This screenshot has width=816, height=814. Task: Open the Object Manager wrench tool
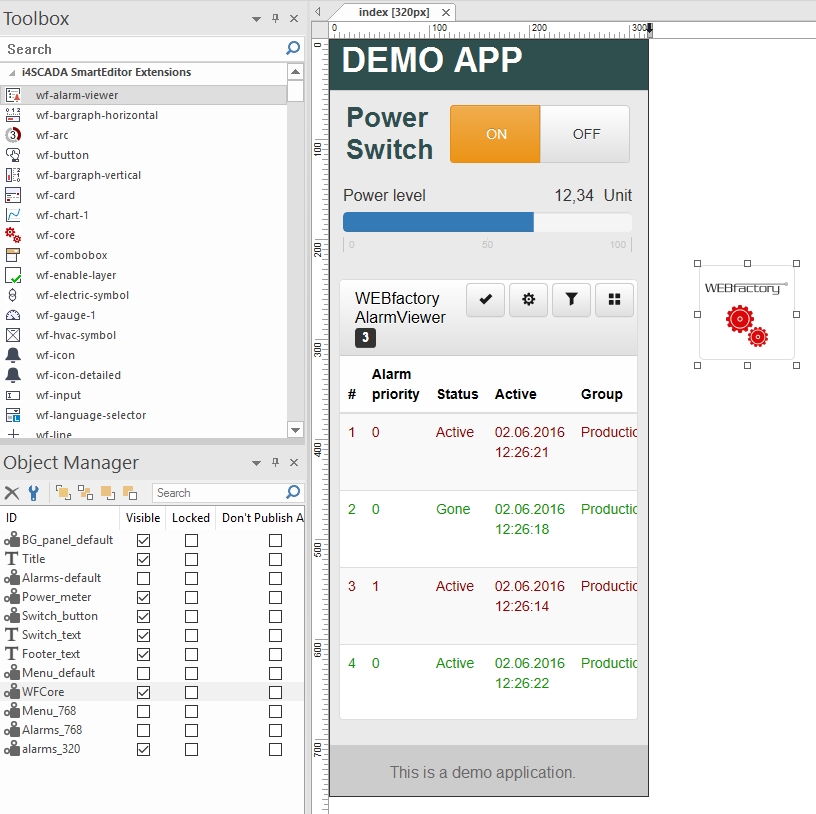pyautogui.click(x=34, y=493)
